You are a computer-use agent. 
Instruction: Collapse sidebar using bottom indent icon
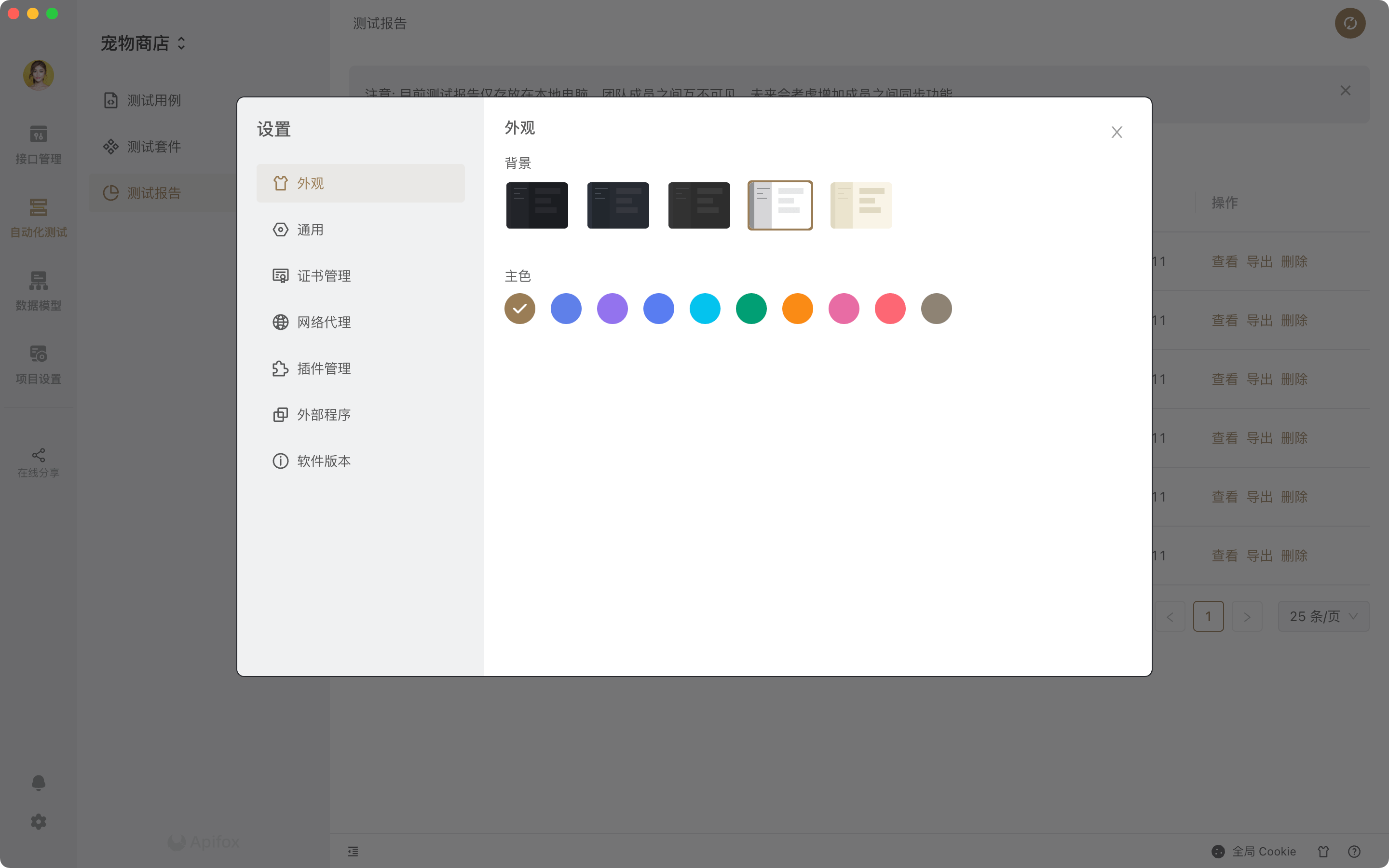353,851
